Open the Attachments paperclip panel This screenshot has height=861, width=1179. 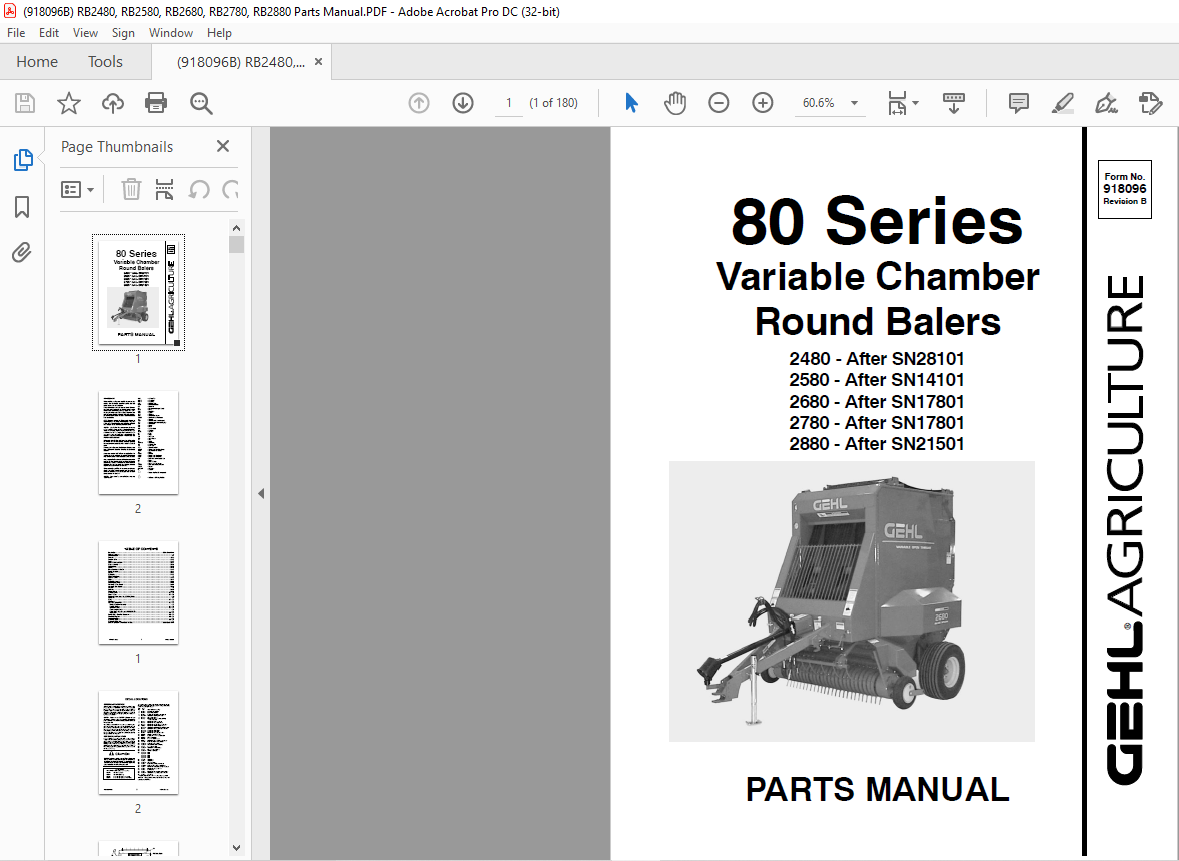[x=22, y=252]
